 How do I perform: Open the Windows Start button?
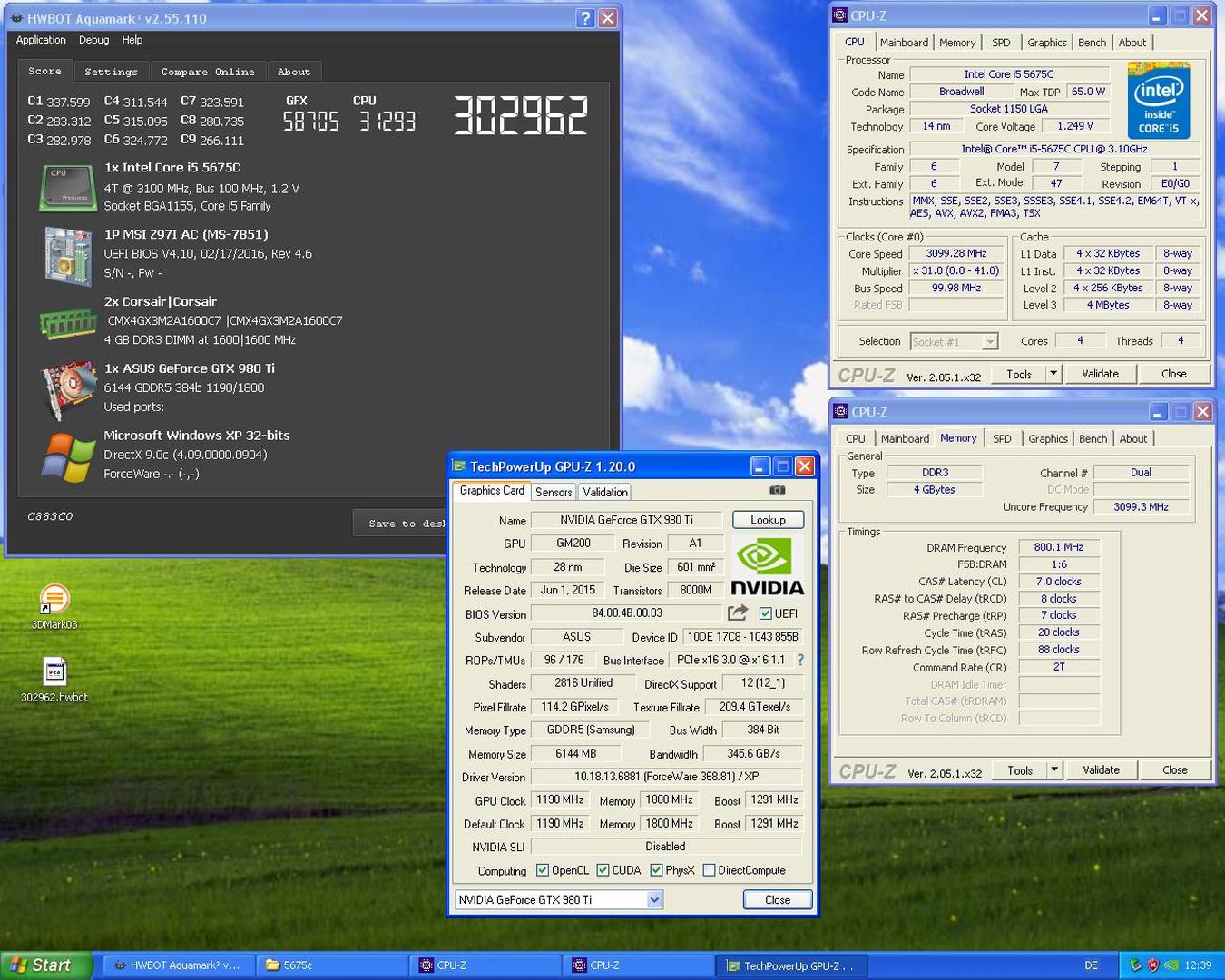tap(46, 965)
